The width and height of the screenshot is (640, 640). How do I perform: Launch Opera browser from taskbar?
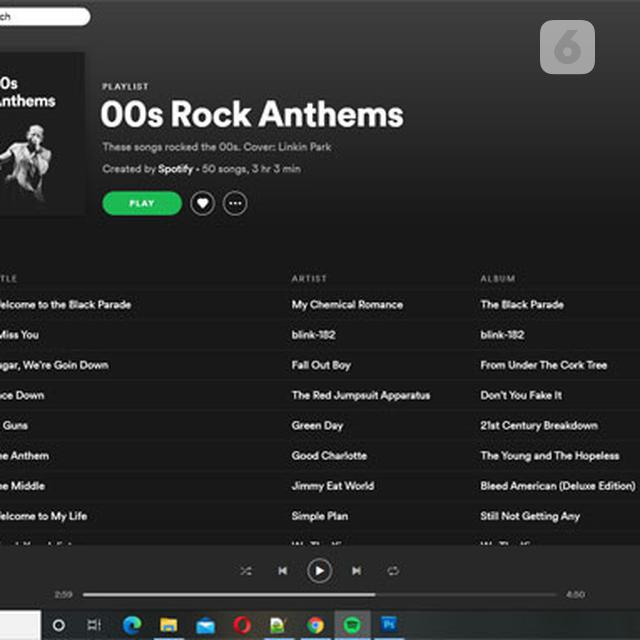pos(242,625)
